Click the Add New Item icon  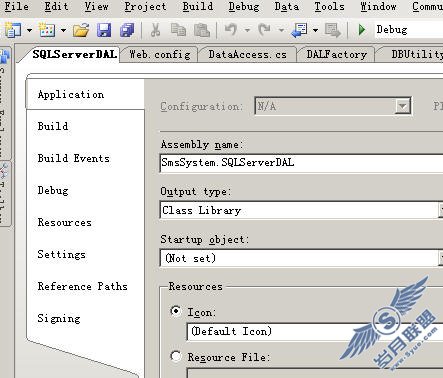pos(47,30)
